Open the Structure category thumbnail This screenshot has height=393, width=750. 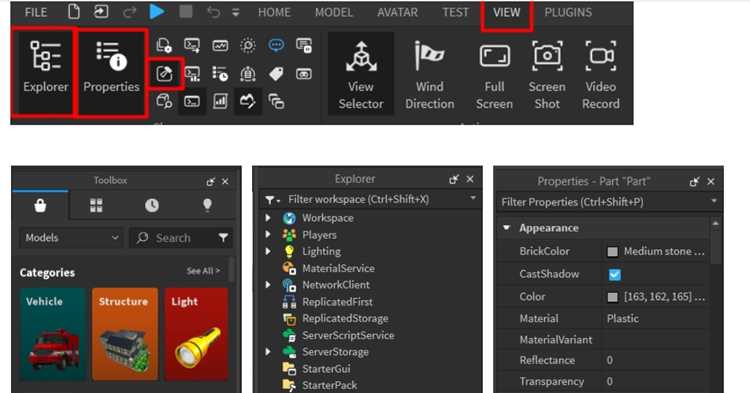click(x=125, y=334)
